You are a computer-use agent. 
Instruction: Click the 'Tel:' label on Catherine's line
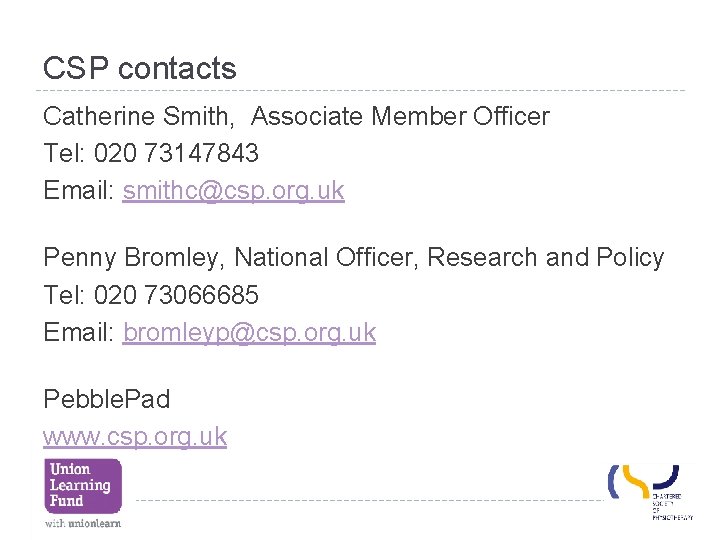(x=64, y=154)
